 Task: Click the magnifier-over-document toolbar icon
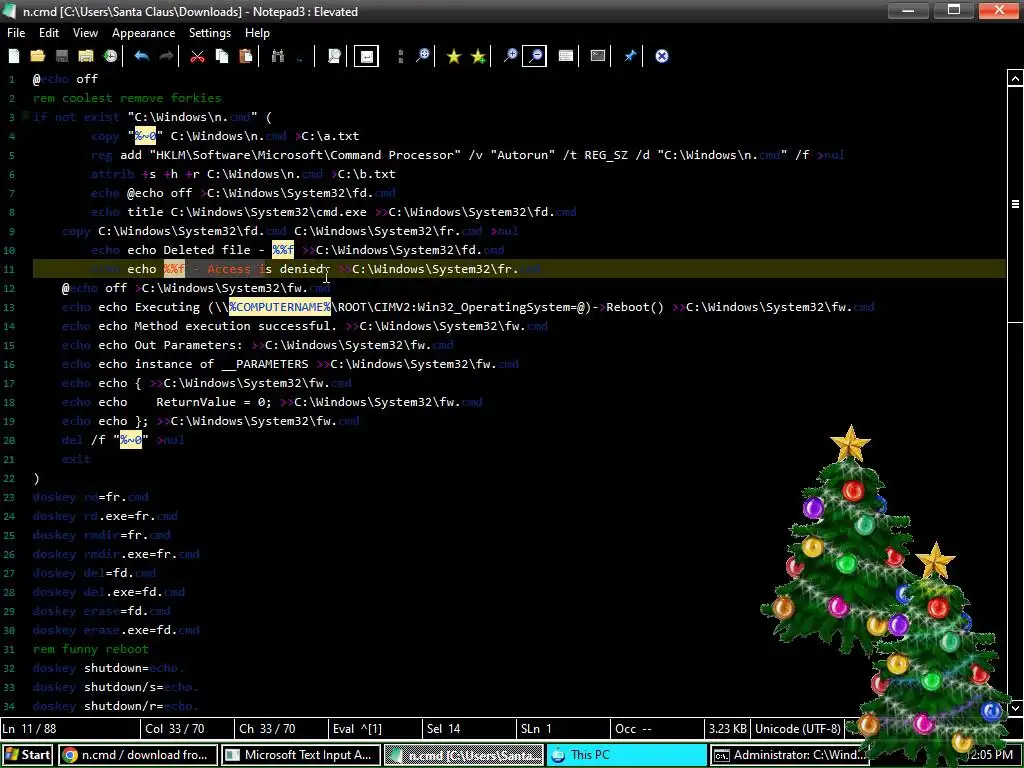tap(334, 56)
